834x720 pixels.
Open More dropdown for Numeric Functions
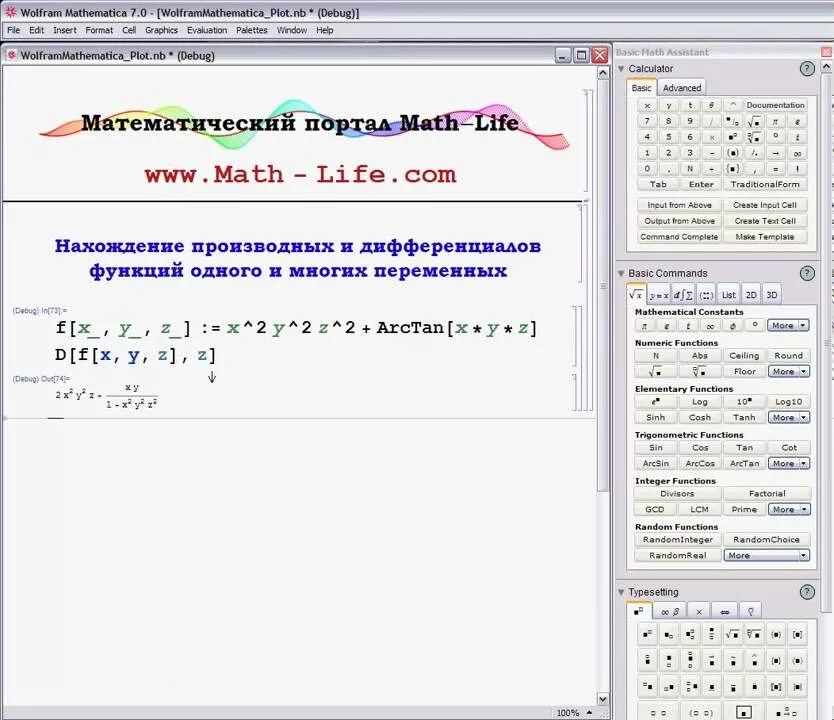pos(789,371)
